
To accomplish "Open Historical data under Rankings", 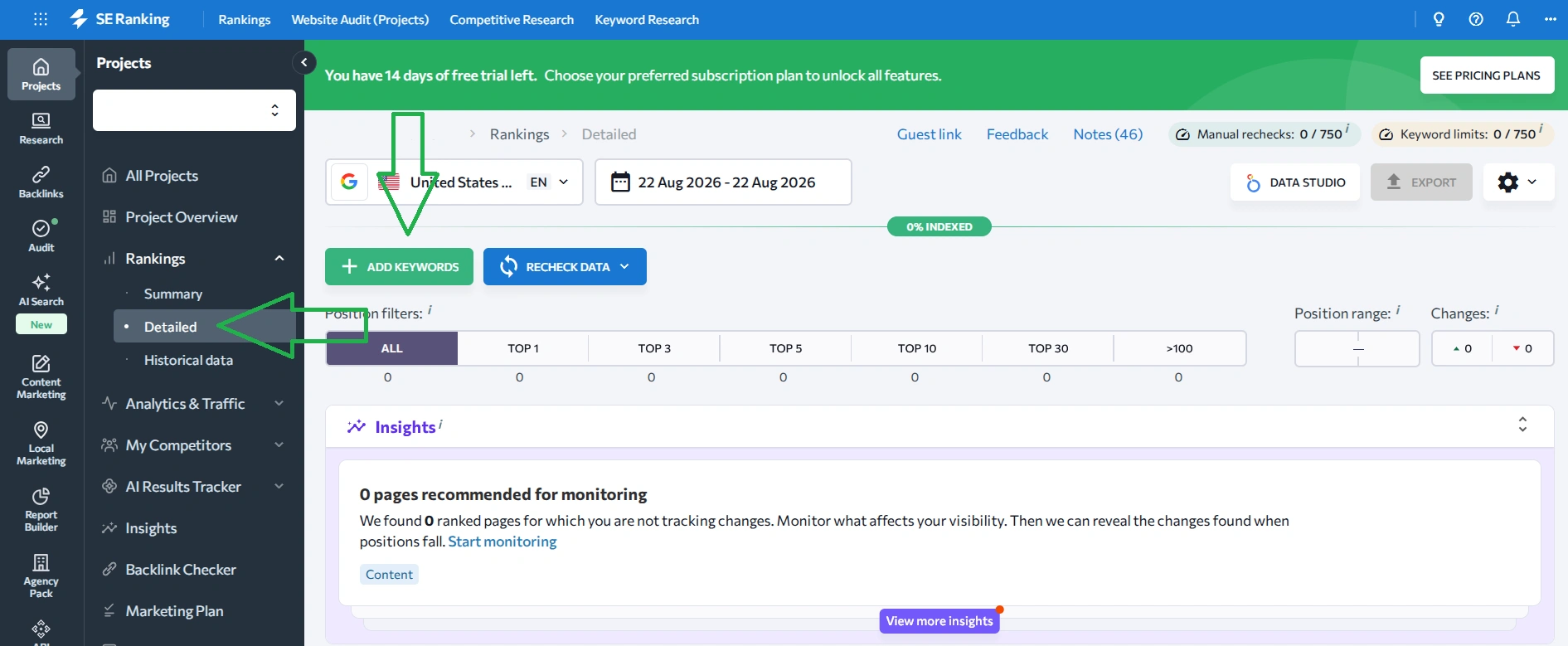I will 188,360.
